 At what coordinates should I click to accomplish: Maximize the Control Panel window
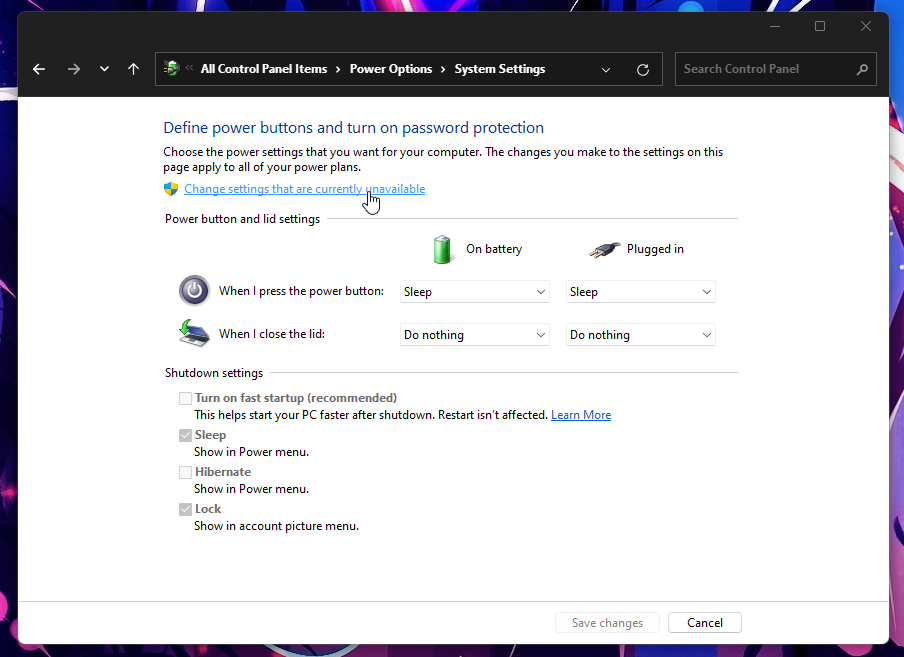pyautogui.click(x=820, y=27)
